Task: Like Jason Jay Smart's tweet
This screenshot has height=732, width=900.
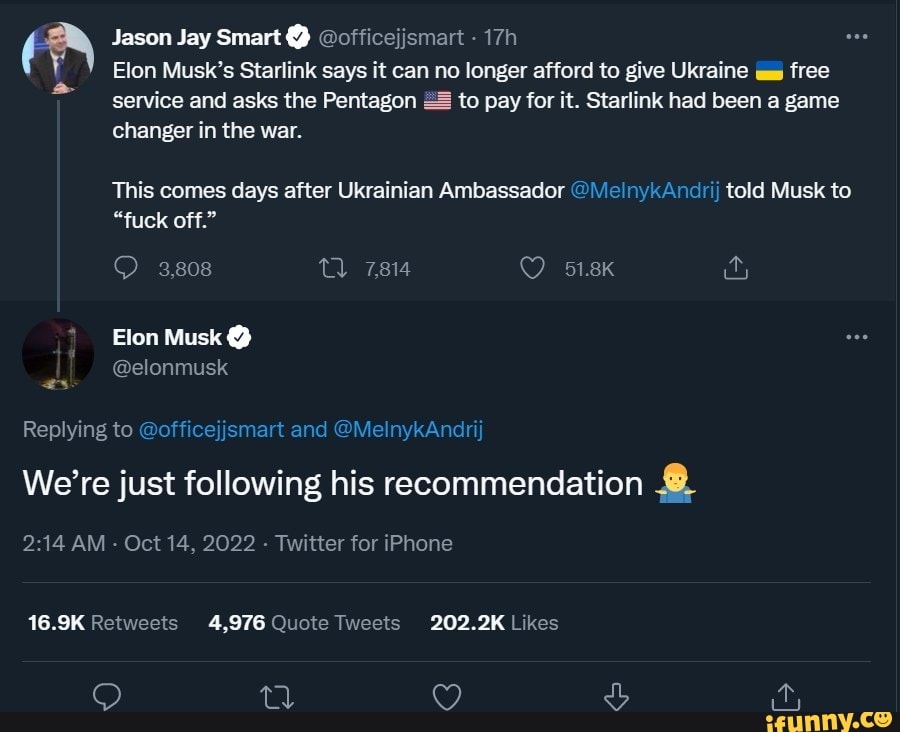Action: [x=533, y=268]
